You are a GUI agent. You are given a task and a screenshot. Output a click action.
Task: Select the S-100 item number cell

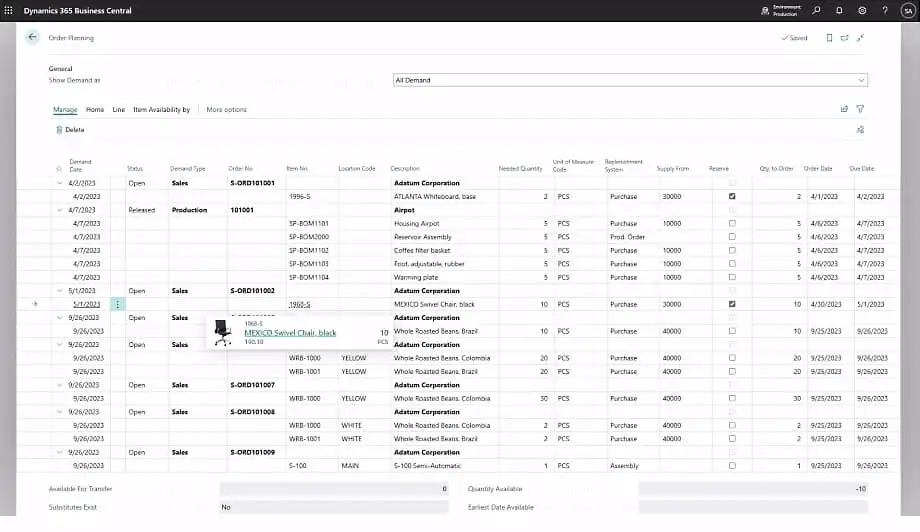(x=297, y=466)
